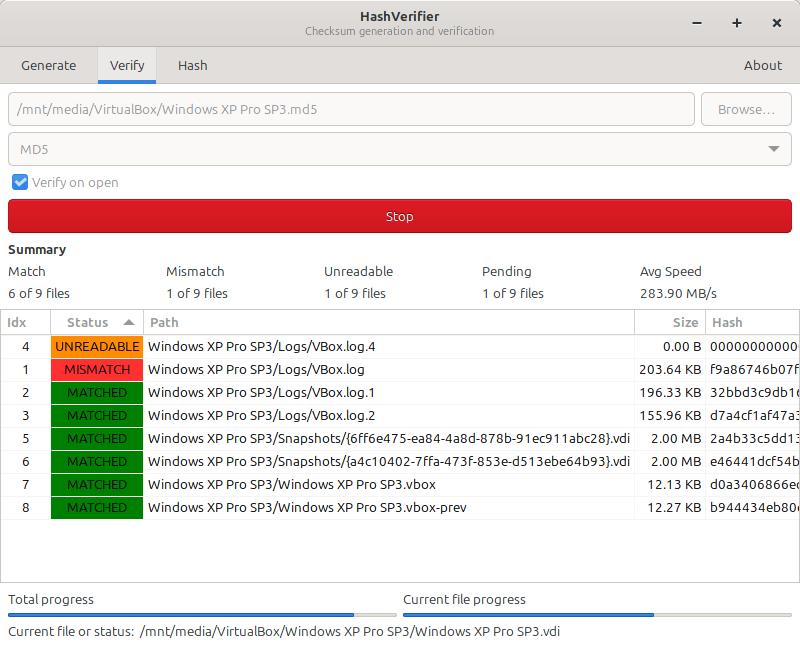
Task: Open the MD5 algorithm dropdown
Action: tap(399, 150)
